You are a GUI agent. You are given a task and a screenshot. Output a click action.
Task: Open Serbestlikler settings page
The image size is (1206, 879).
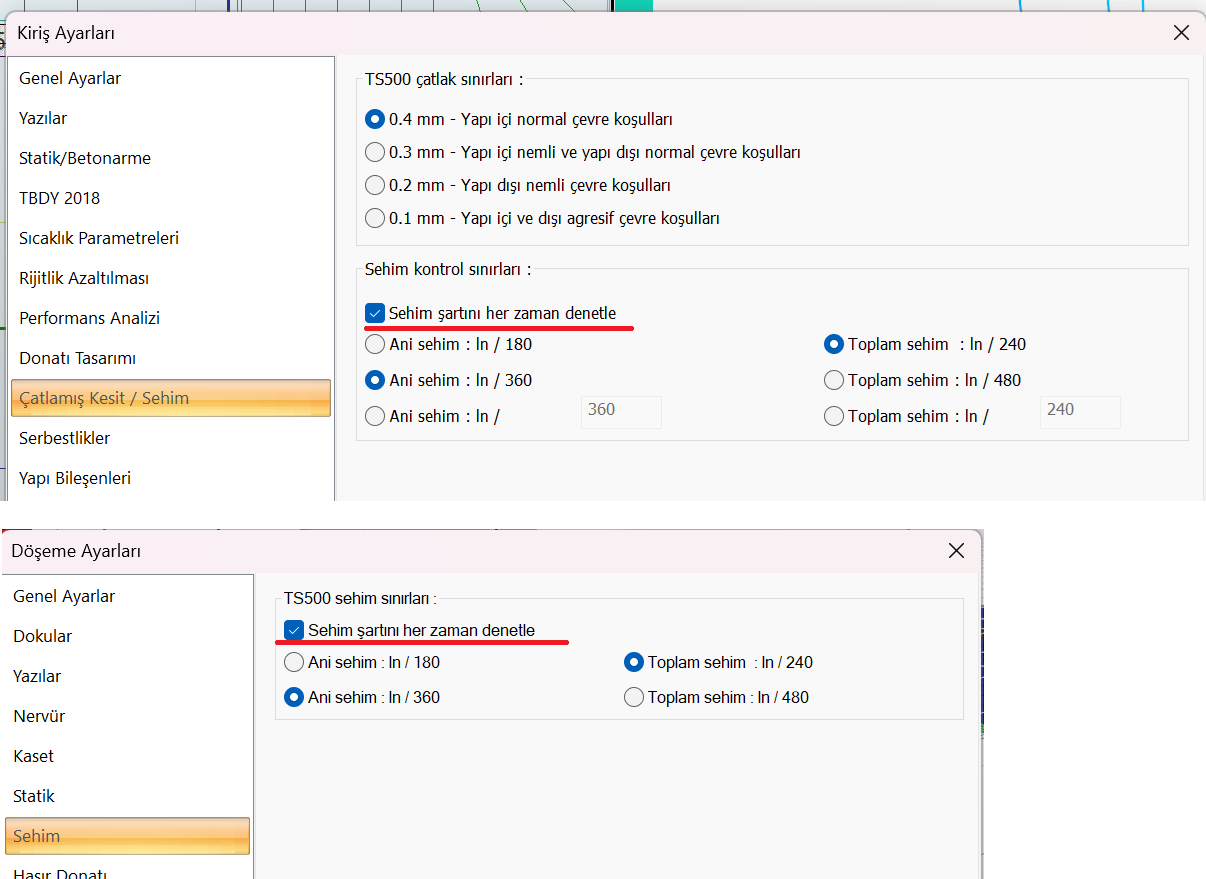[x=171, y=438]
